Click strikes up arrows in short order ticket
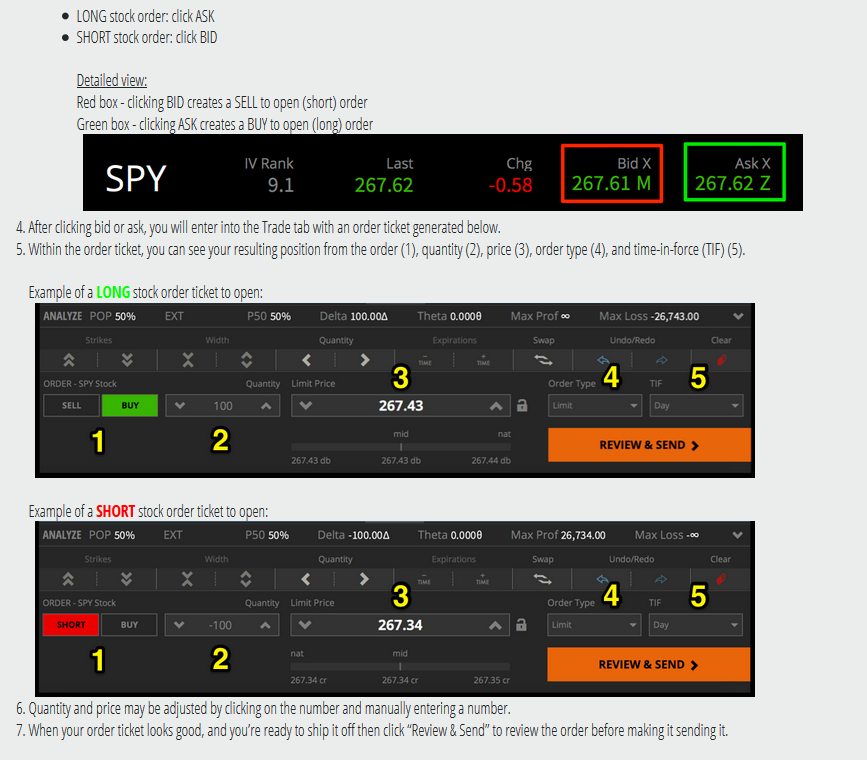Screen dimensions: 867x760 tap(68, 579)
